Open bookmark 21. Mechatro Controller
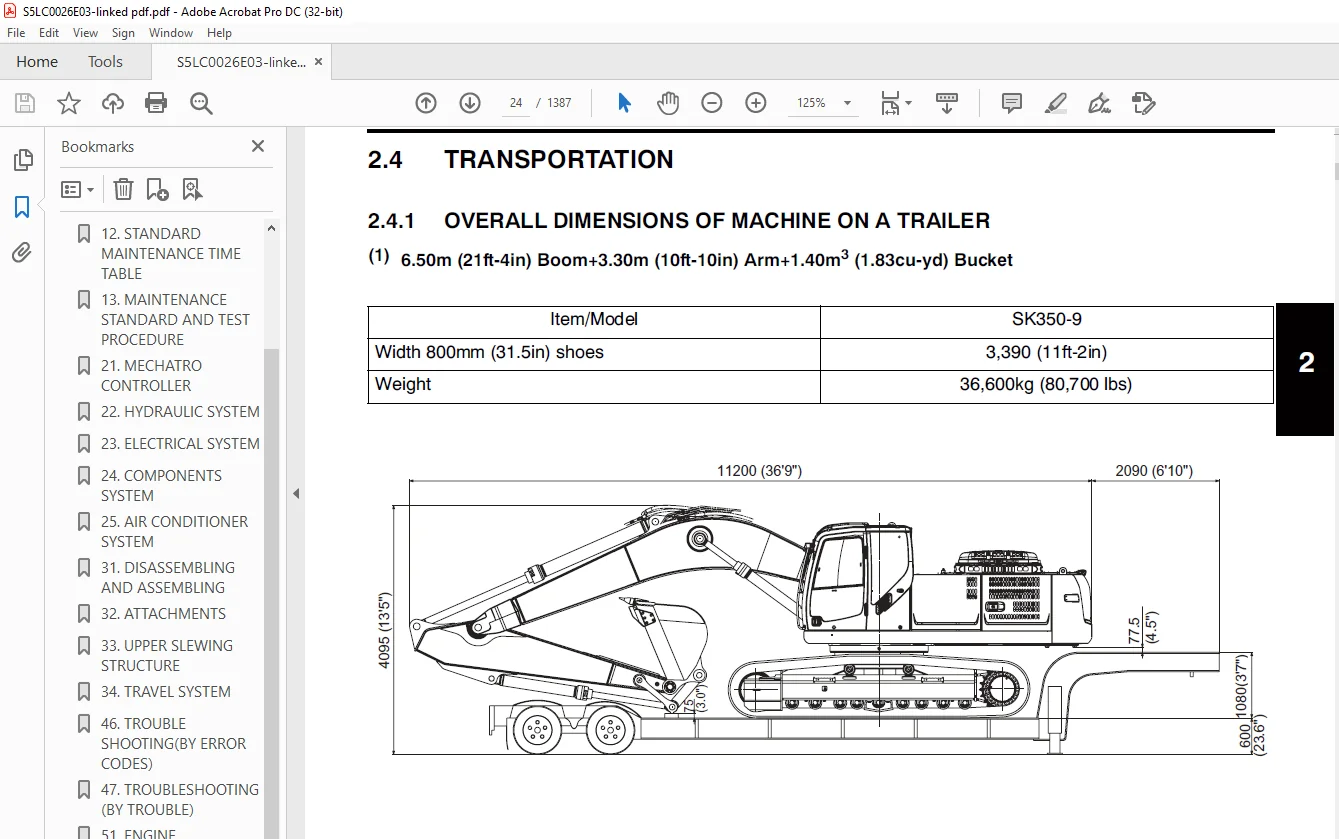Image resolution: width=1339 pixels, height=839 pixels. (151, 375)
